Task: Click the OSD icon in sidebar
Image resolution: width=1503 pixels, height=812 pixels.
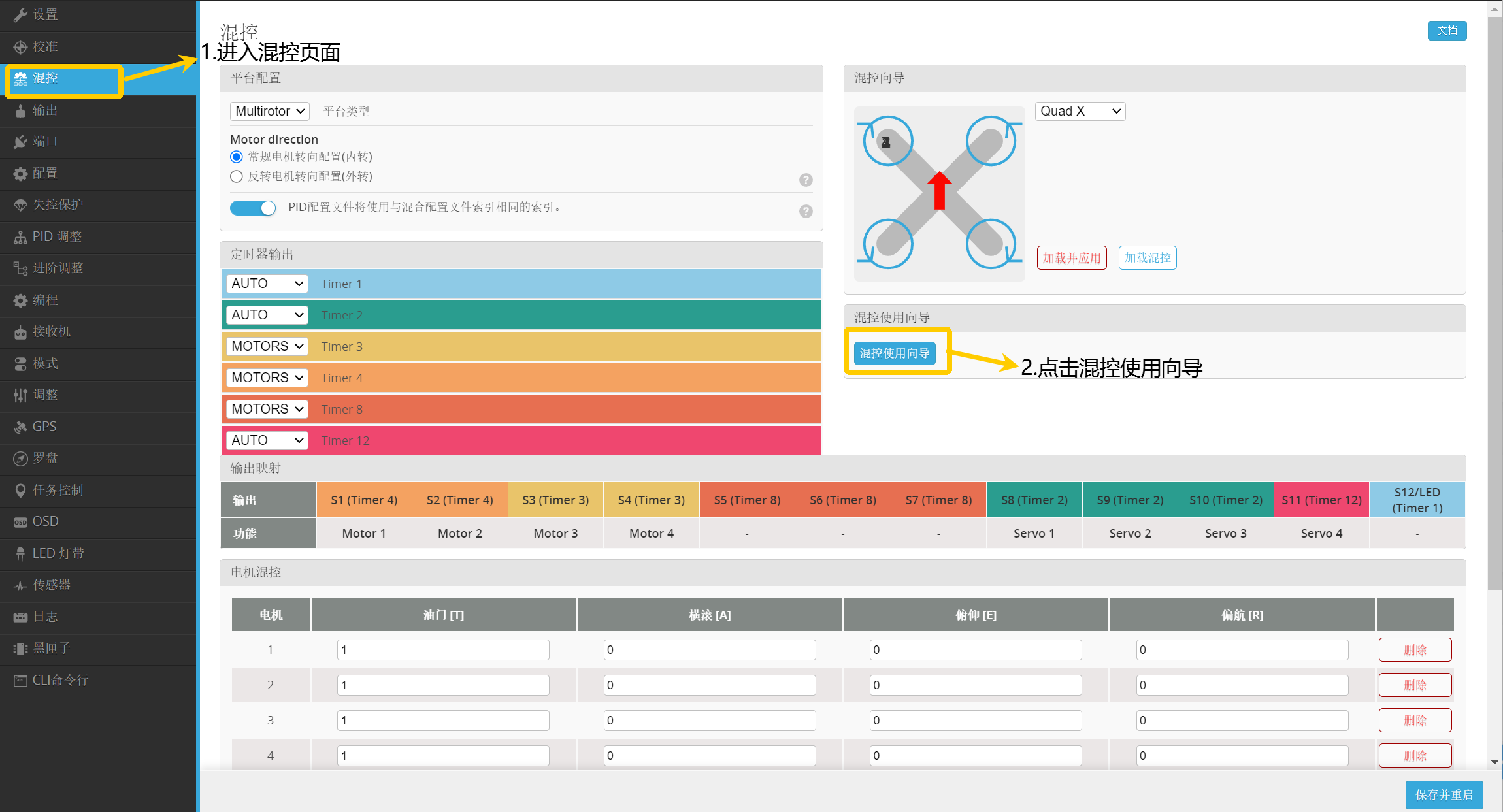Action: pos(20,522)
